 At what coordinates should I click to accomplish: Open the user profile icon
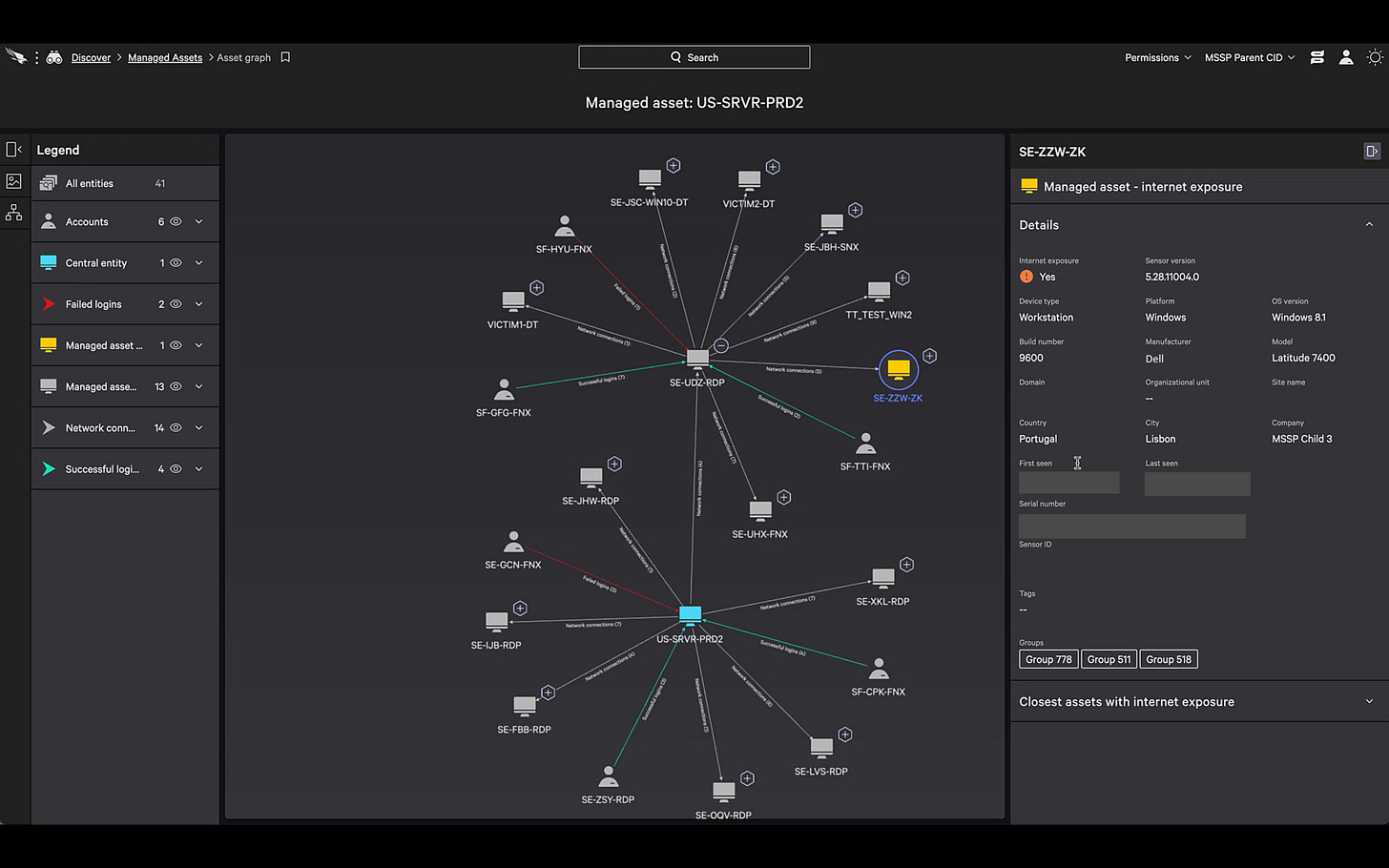point(1346,57)
